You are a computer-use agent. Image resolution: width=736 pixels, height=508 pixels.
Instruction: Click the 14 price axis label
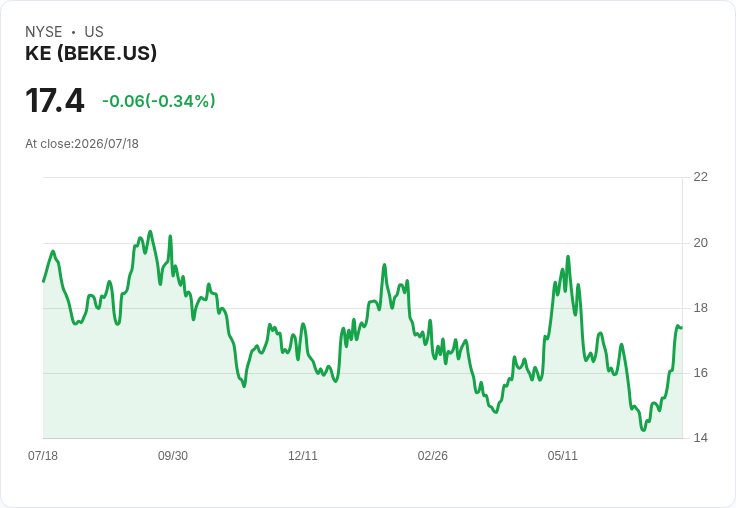700,438
